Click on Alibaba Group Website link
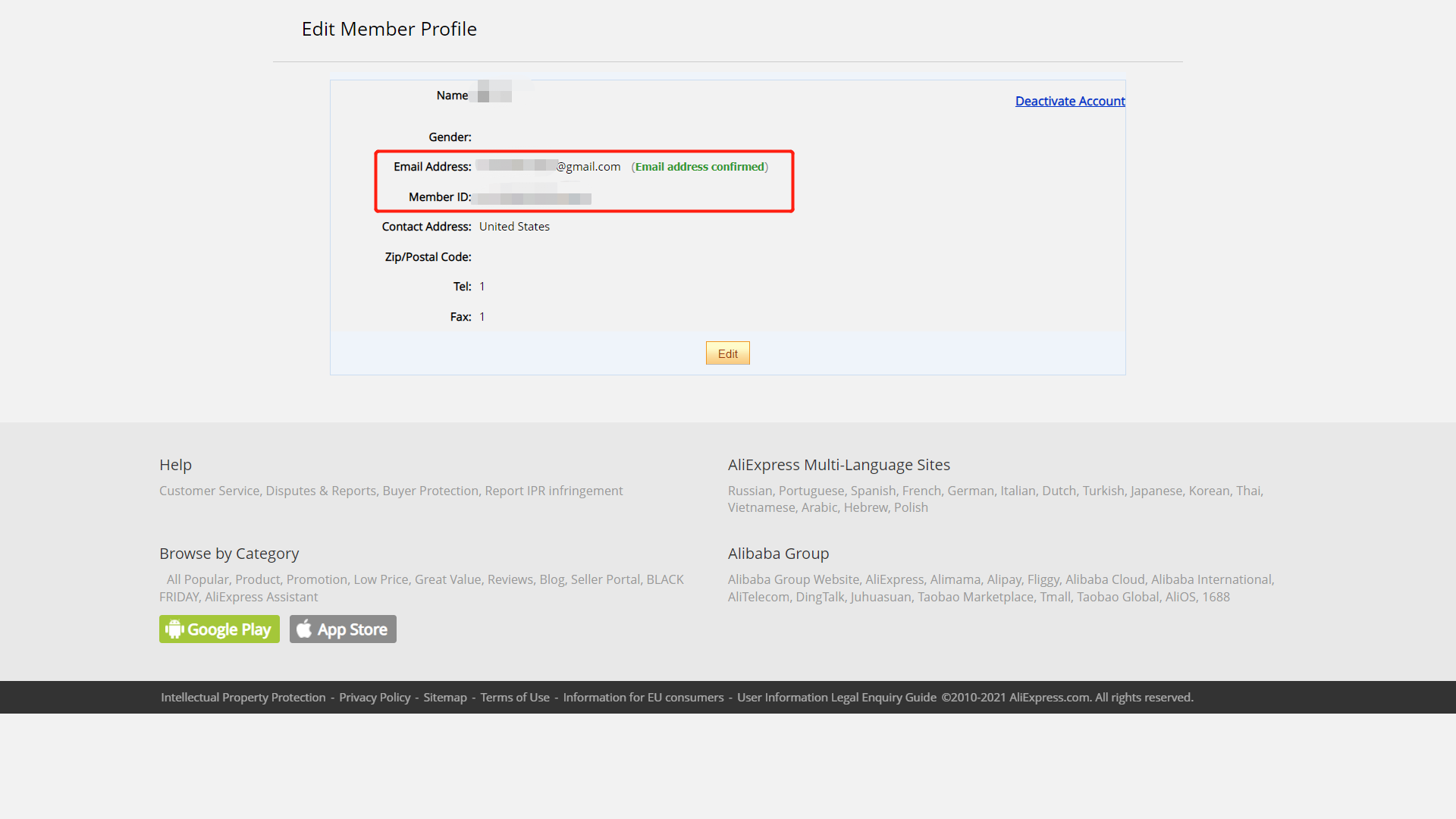 coord(793,579)
